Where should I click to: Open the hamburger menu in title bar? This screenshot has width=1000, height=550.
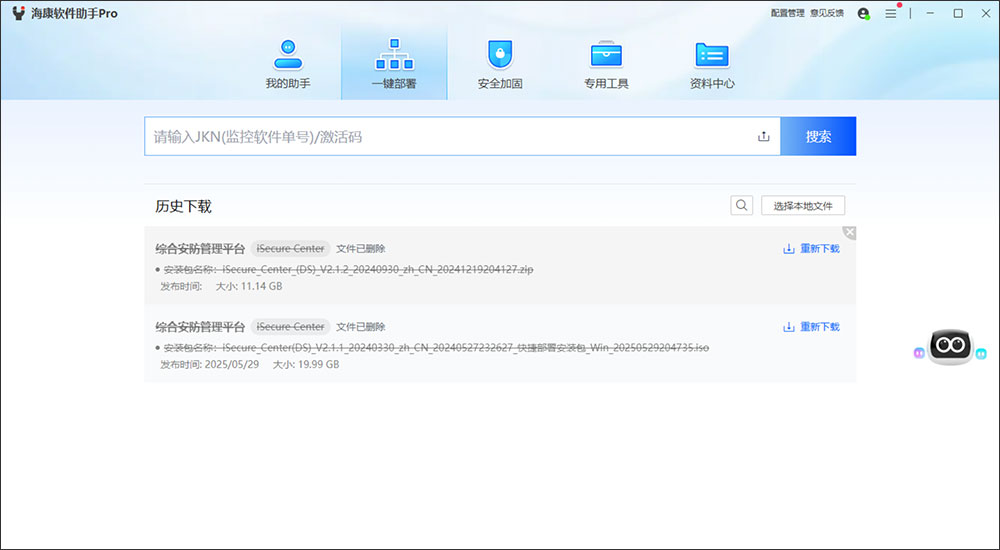pos(890,13)
